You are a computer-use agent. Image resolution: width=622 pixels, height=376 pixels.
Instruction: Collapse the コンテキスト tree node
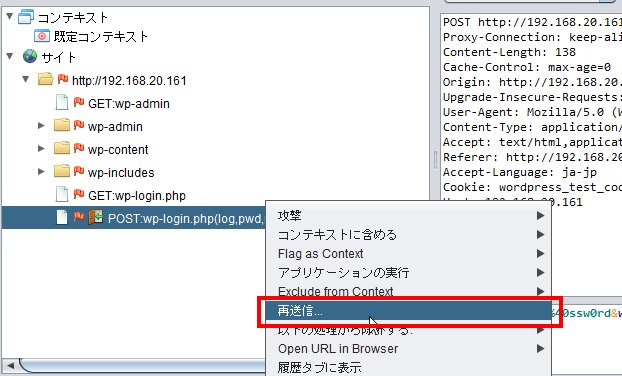coord(10,17)
